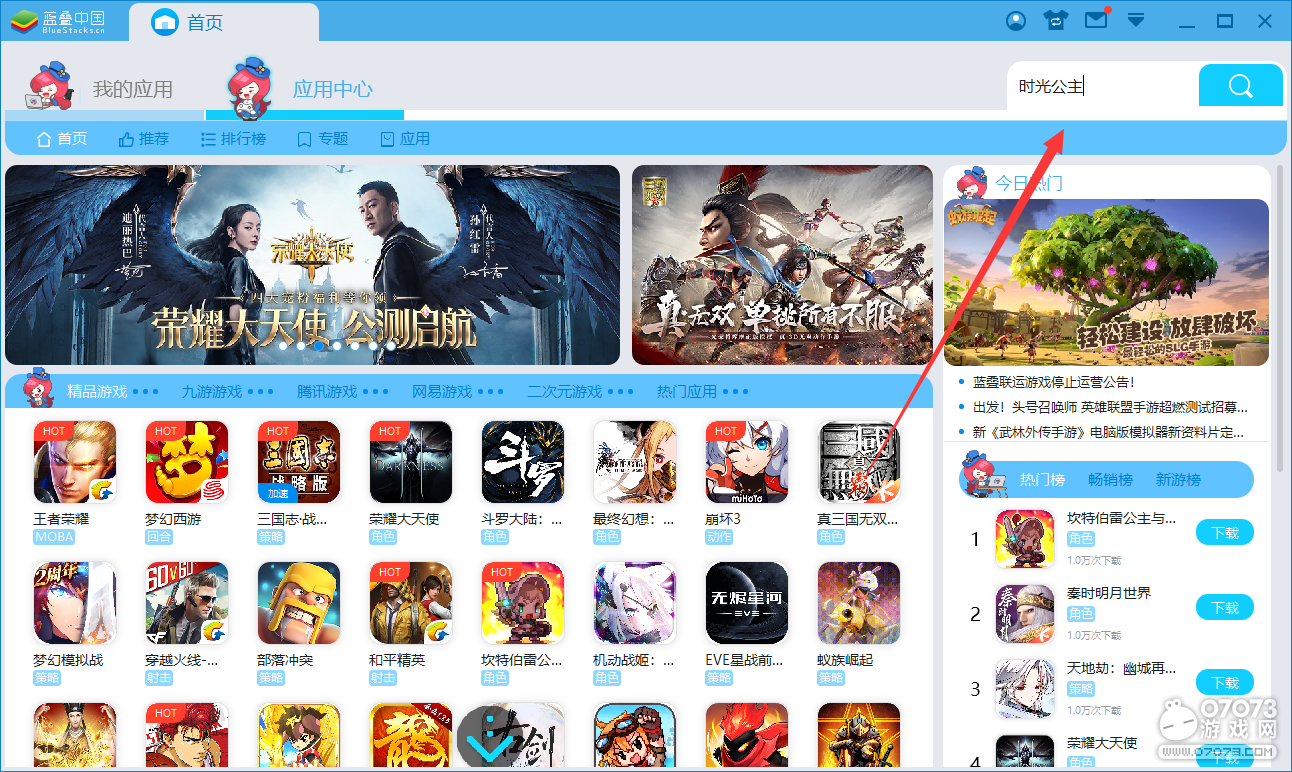Download 天地劫：幽城再临
This screenshot has width=1292, height=772.
tap(1225, 683)
